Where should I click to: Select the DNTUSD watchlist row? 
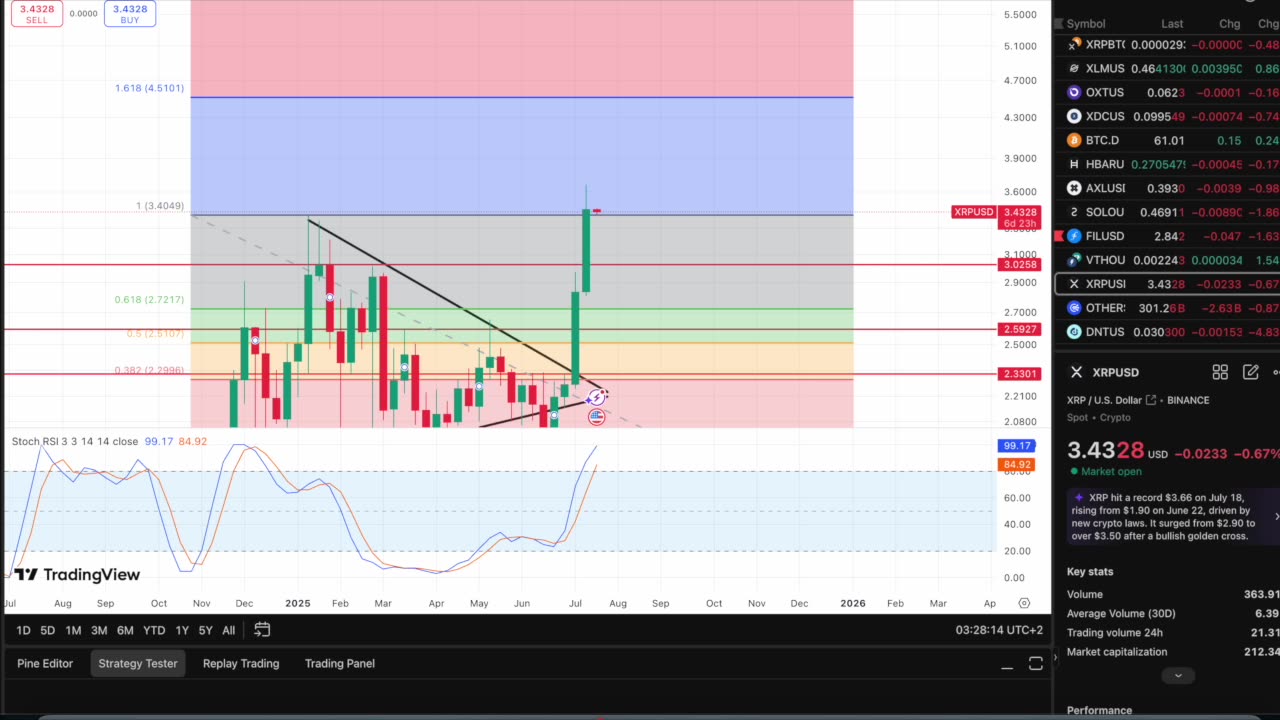[x=1167, y=332]
